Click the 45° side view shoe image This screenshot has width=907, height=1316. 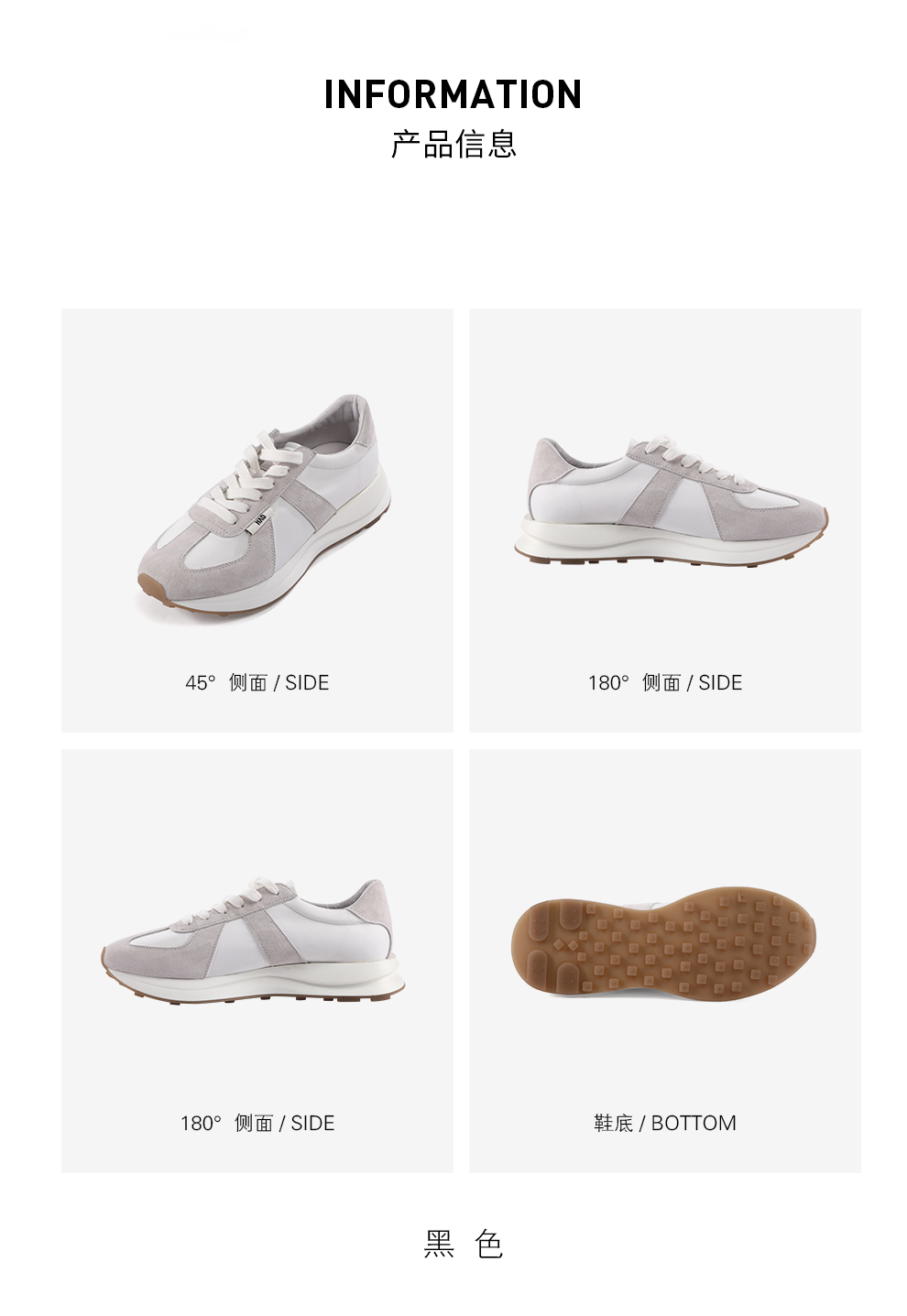tap(264, 508)
